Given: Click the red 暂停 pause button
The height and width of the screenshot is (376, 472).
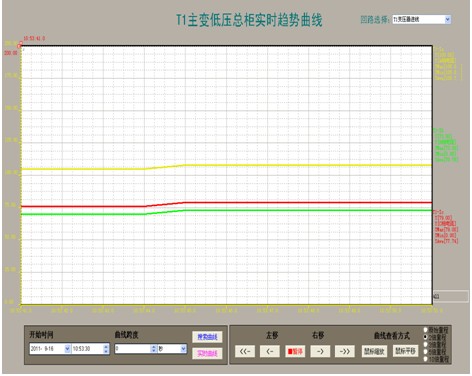Looking at the screenshot, I should [295, 351].
